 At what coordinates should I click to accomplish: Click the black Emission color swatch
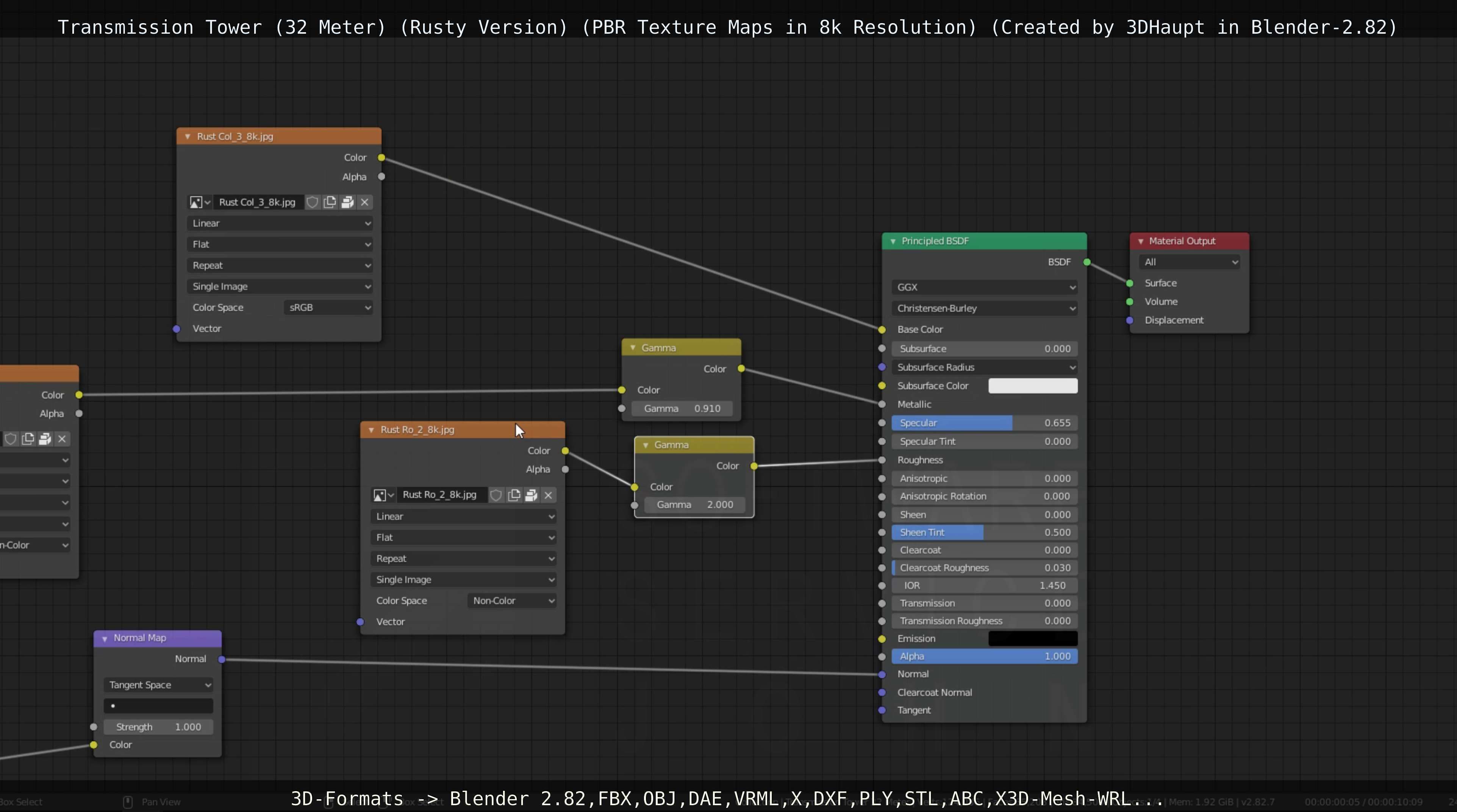tap(1032, 639)
